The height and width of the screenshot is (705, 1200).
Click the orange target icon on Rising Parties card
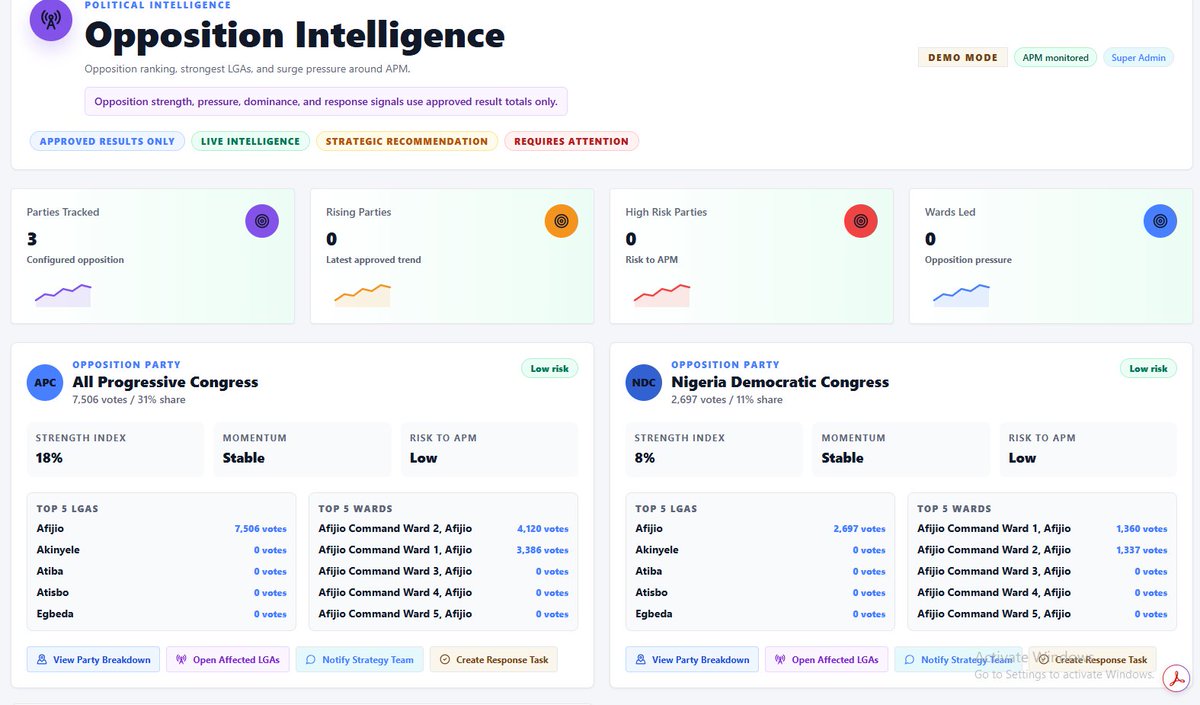pos(561,221)
